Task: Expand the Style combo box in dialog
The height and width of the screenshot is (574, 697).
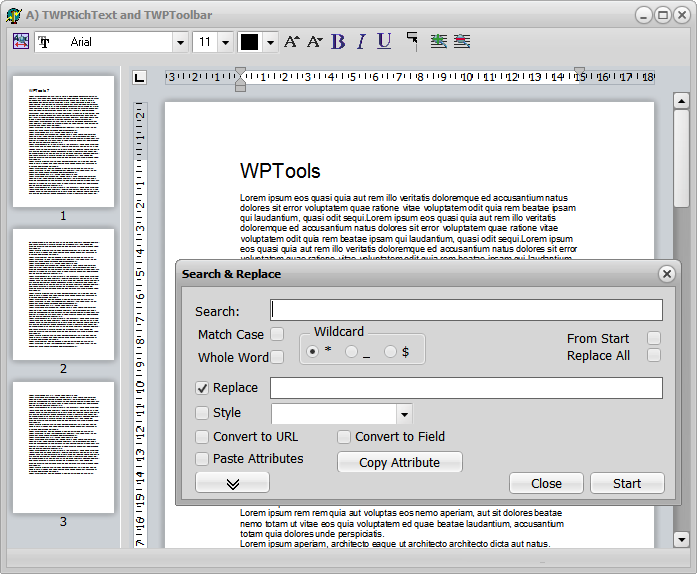Action: pyautogui.click(x=404, y=414)
